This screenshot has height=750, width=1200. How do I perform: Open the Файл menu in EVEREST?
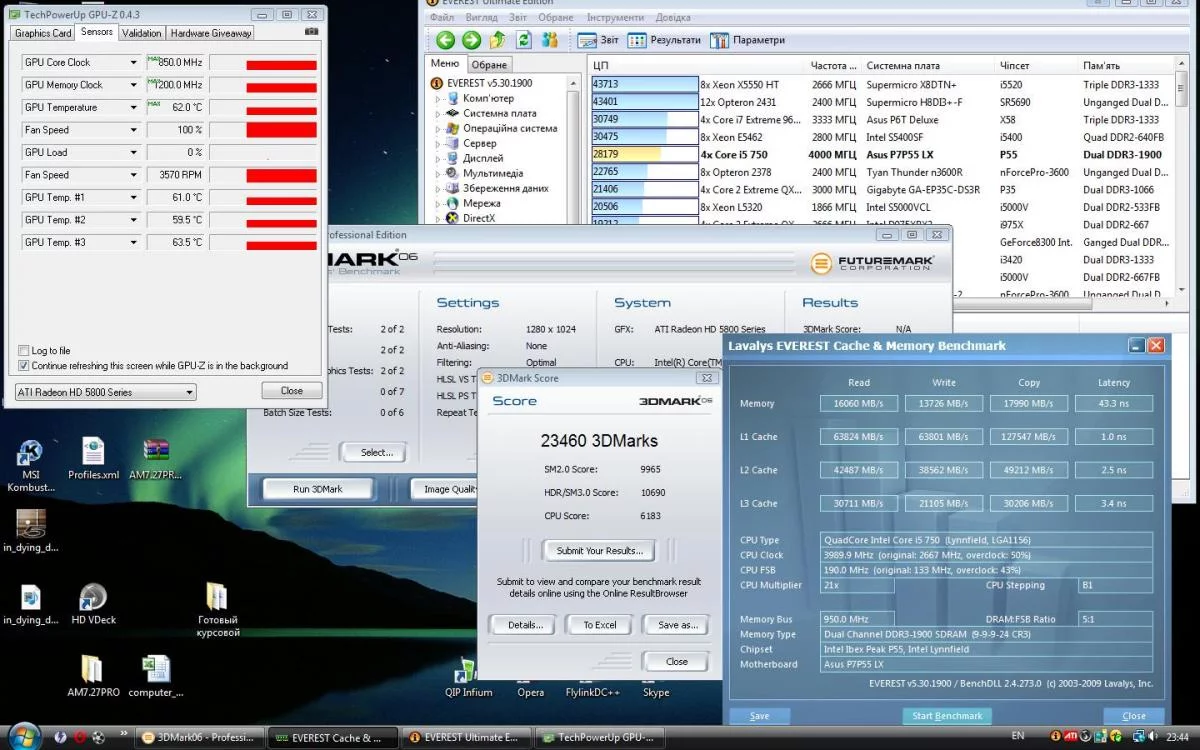point(441,17)
